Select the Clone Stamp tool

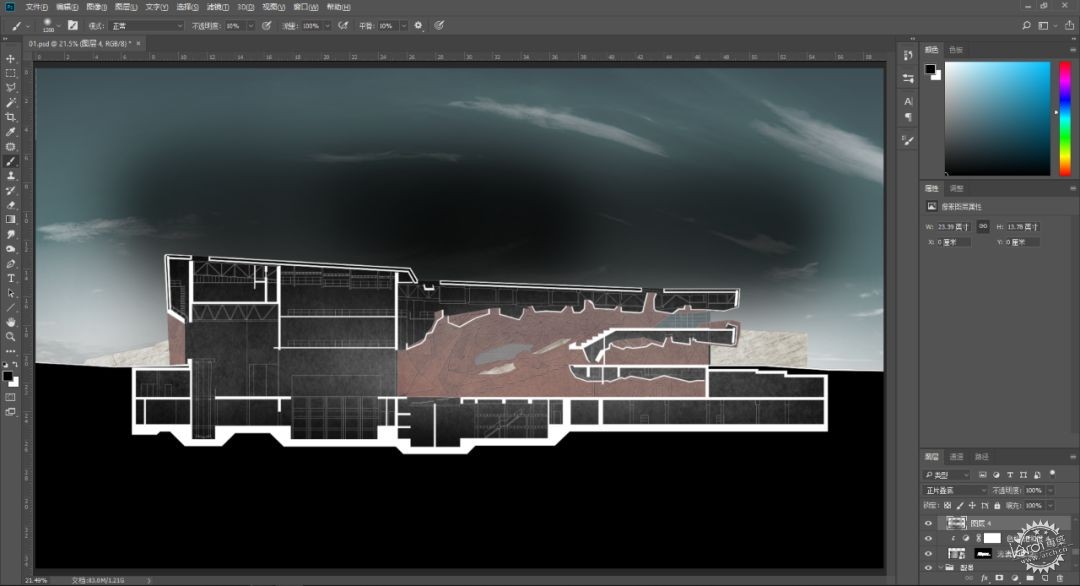[10, 176]
